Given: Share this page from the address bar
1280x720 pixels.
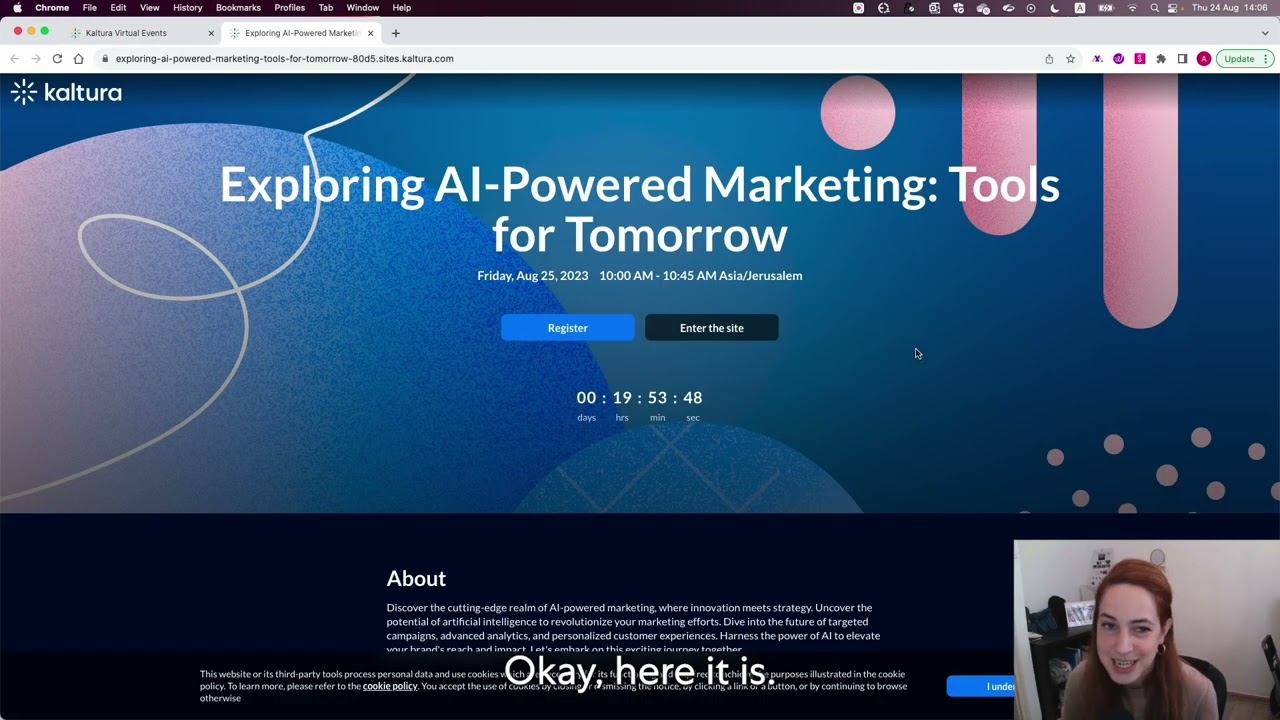Looking at the screenshot, I should (x=1049, y=59).
